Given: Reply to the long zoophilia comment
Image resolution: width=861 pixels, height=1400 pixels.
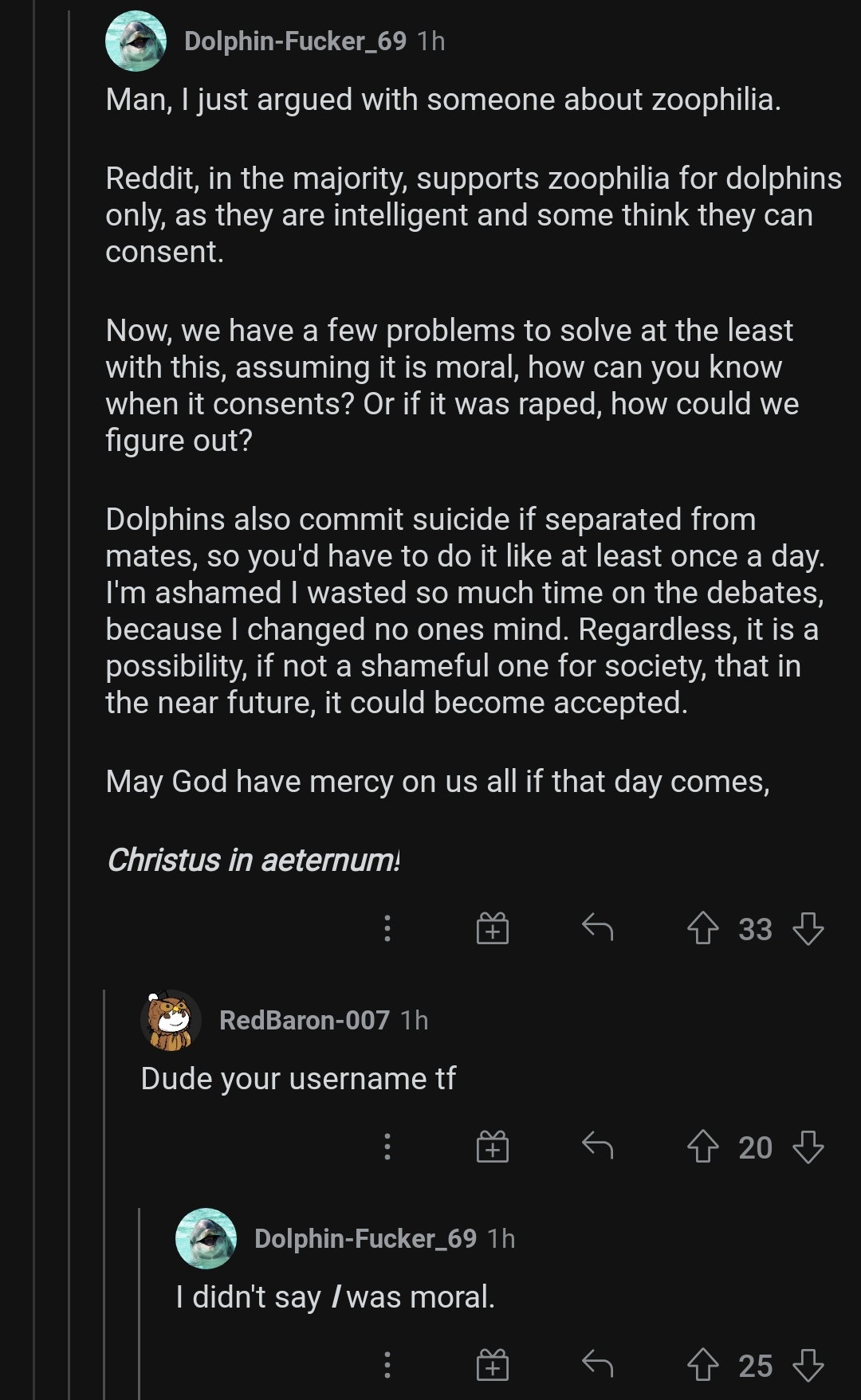Looking at the screenshot, I should (x=597, y=927).
